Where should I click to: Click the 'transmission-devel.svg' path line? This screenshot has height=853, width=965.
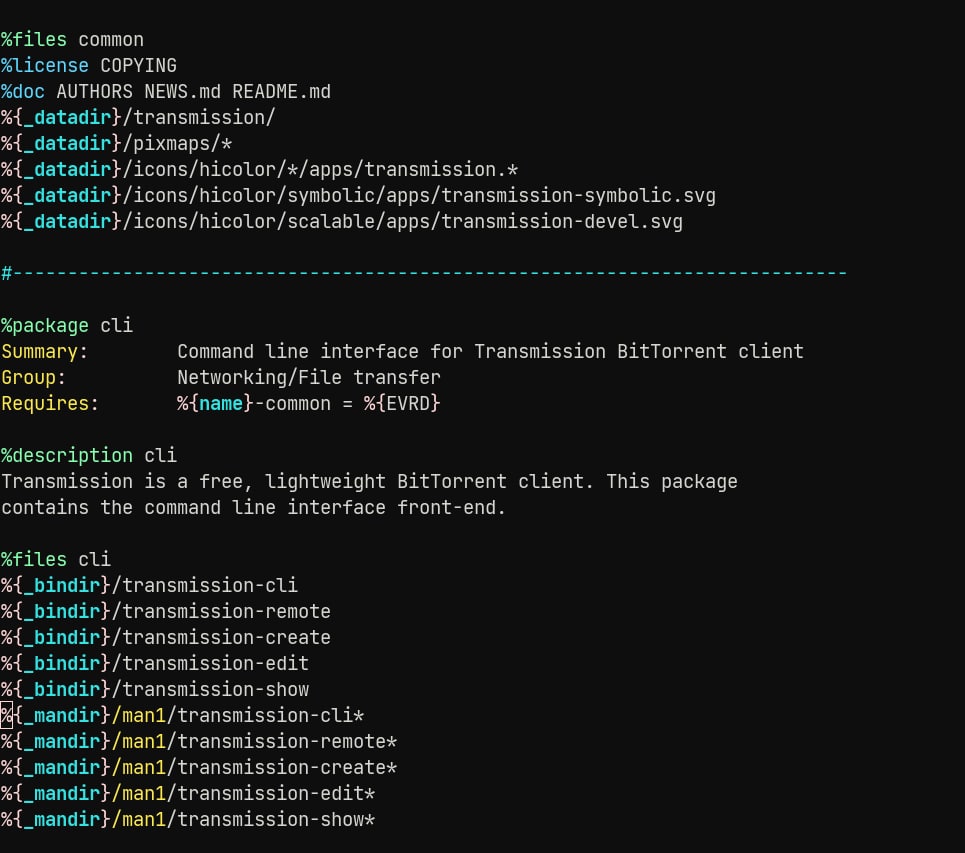(342, 222)
